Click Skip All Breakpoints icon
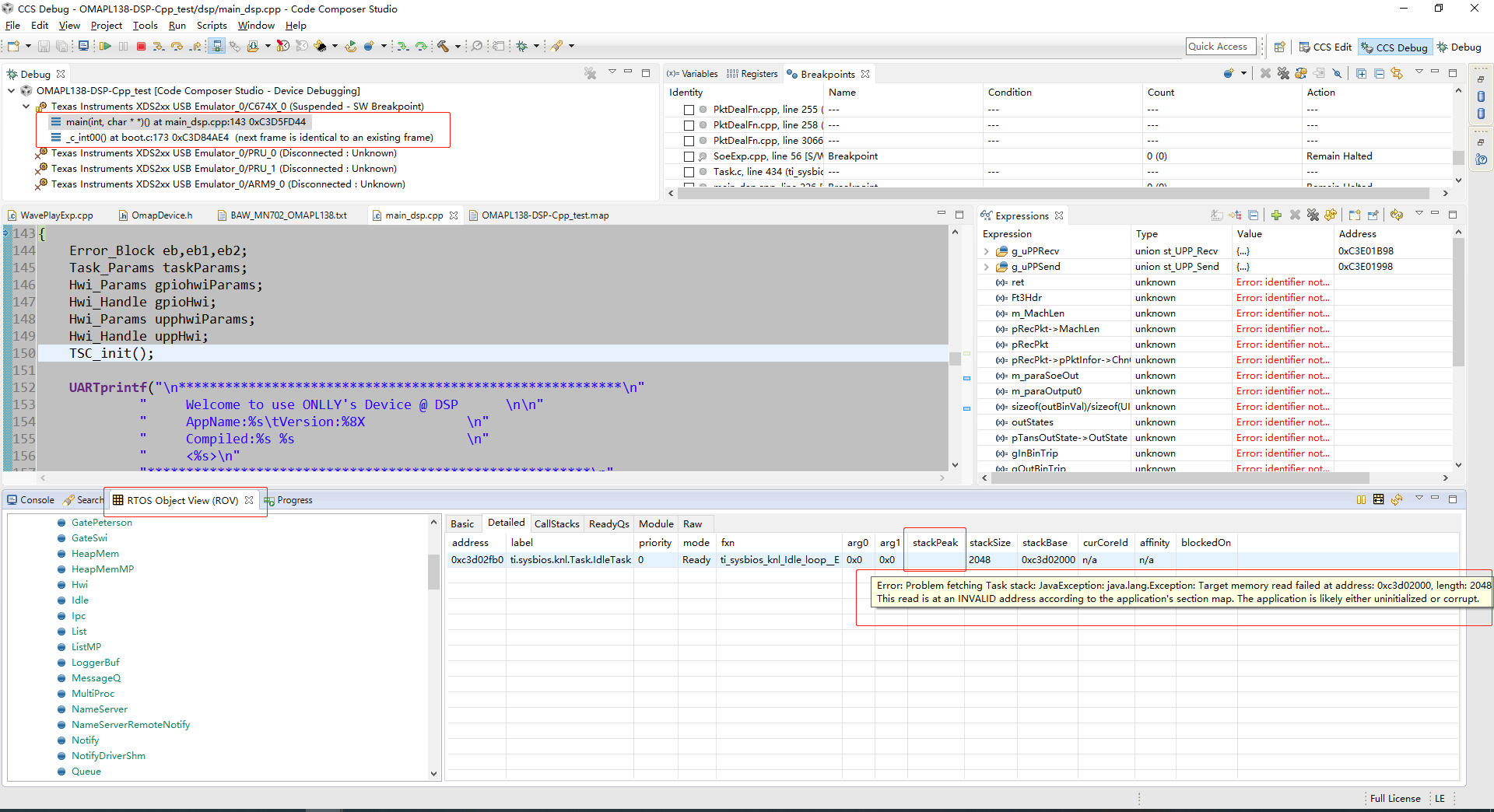The height and width of the screenshot is (812, 1494). [1337, 74]
